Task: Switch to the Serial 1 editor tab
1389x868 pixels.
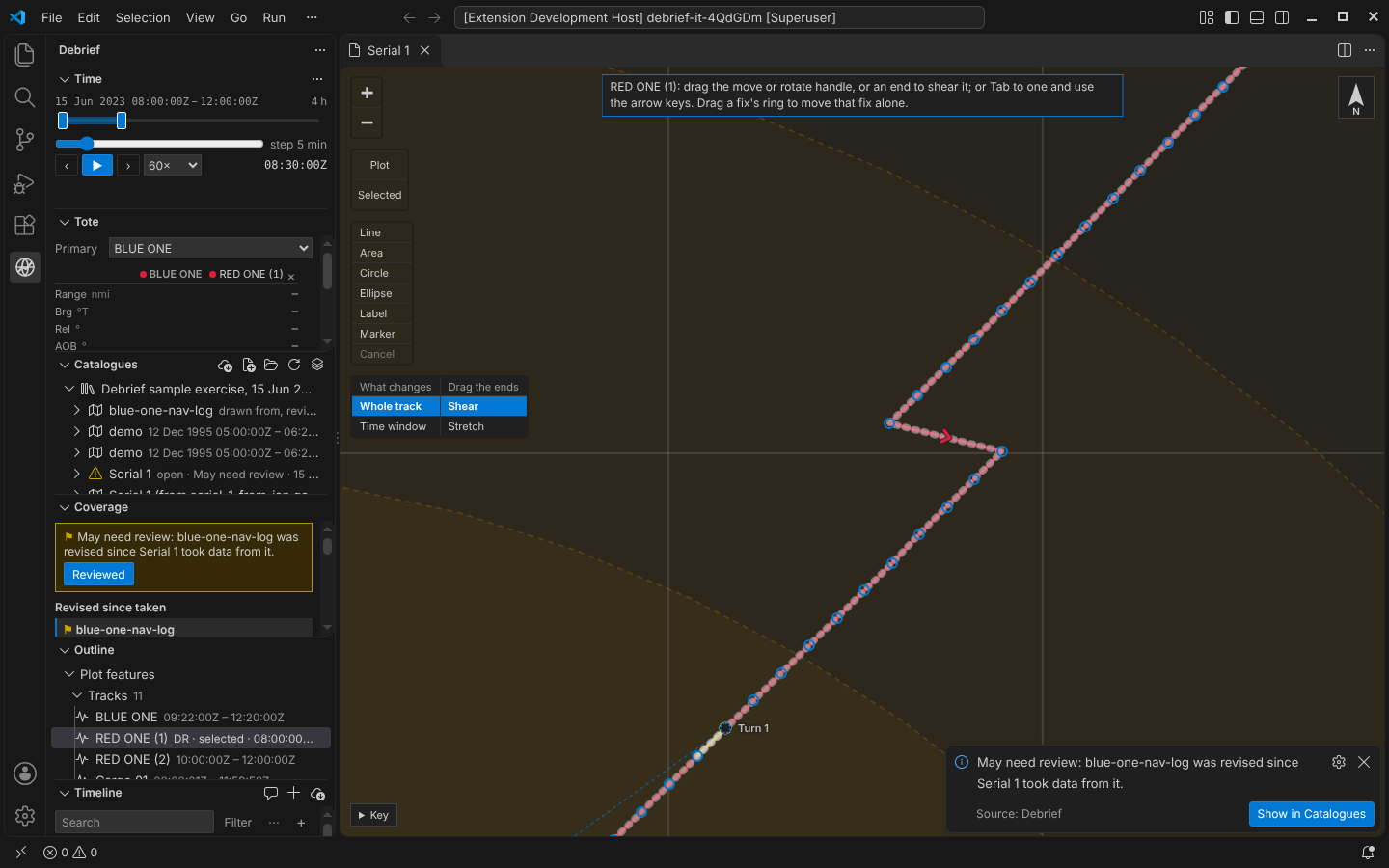Action: [389, 50]
